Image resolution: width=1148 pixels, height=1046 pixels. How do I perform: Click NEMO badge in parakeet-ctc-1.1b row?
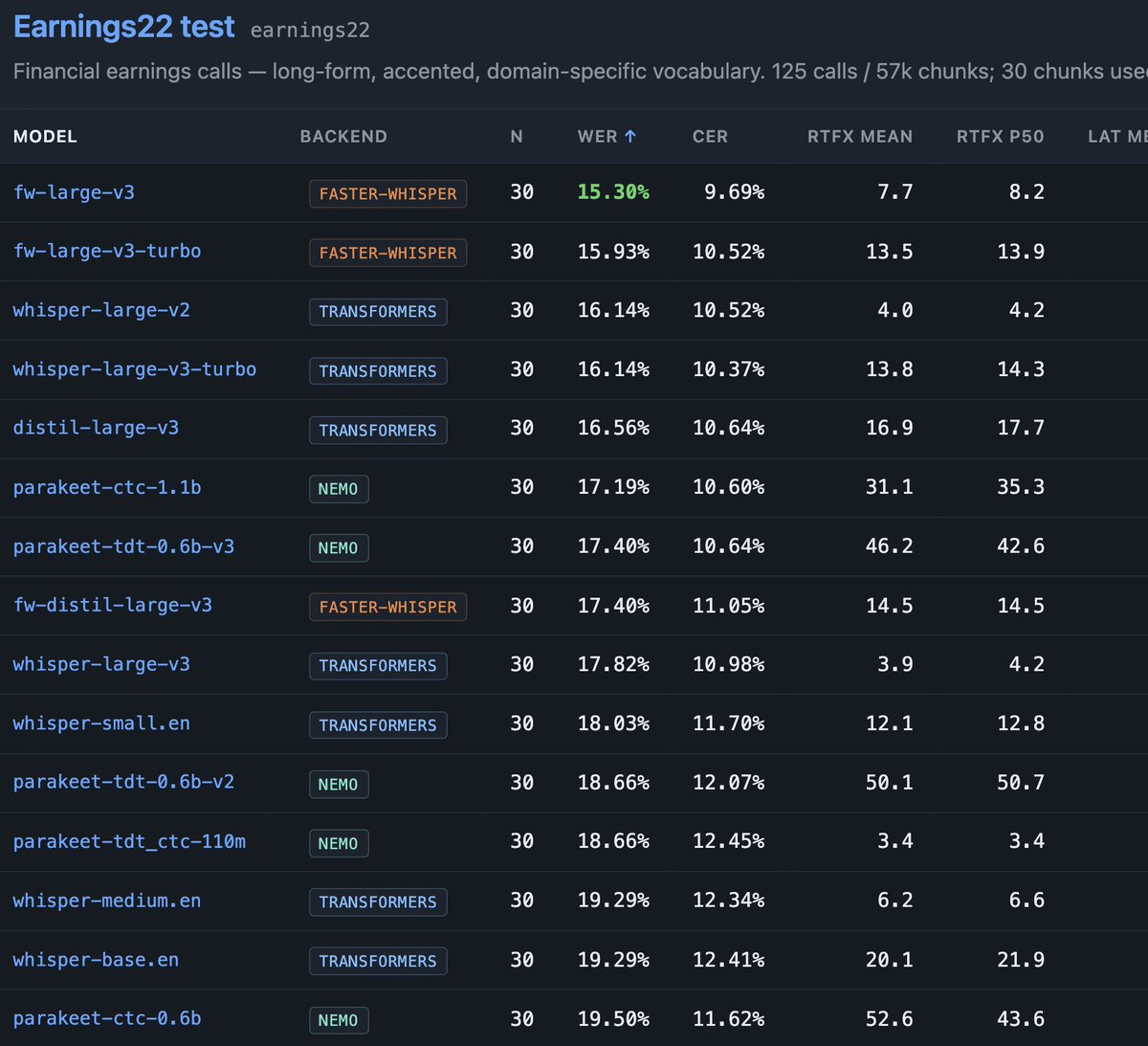pos(339,489)
